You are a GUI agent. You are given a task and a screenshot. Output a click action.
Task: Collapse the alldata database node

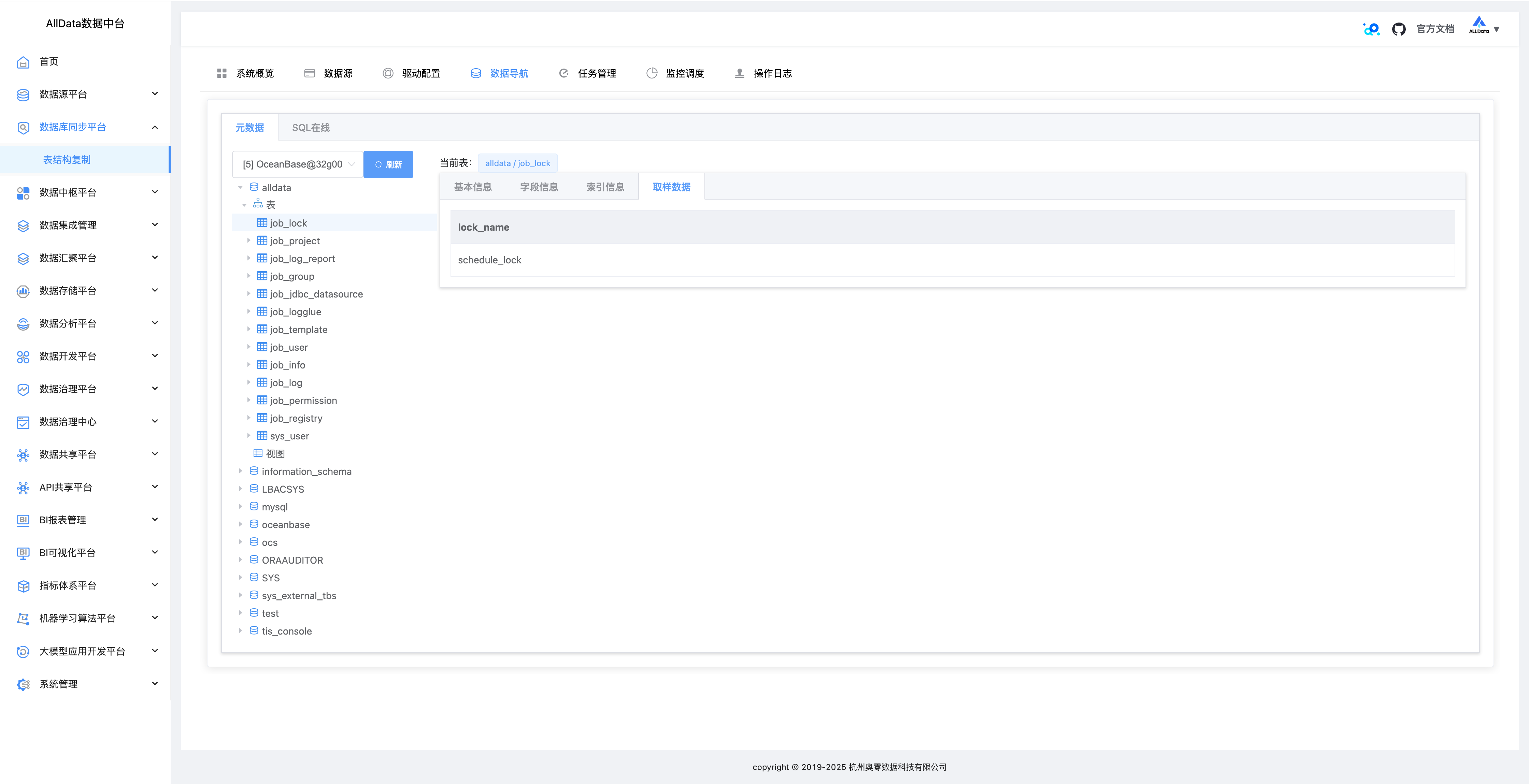point(240,188)
